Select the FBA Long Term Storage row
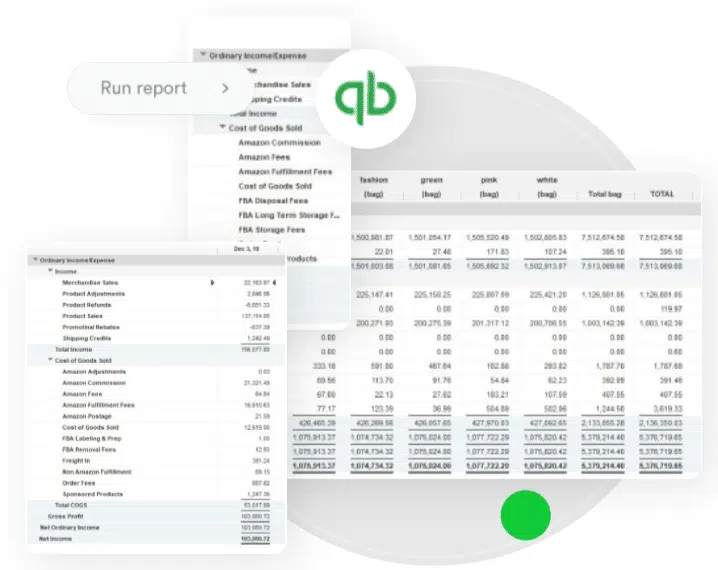The width and height of the screenshot is (718, 570). 289,215
